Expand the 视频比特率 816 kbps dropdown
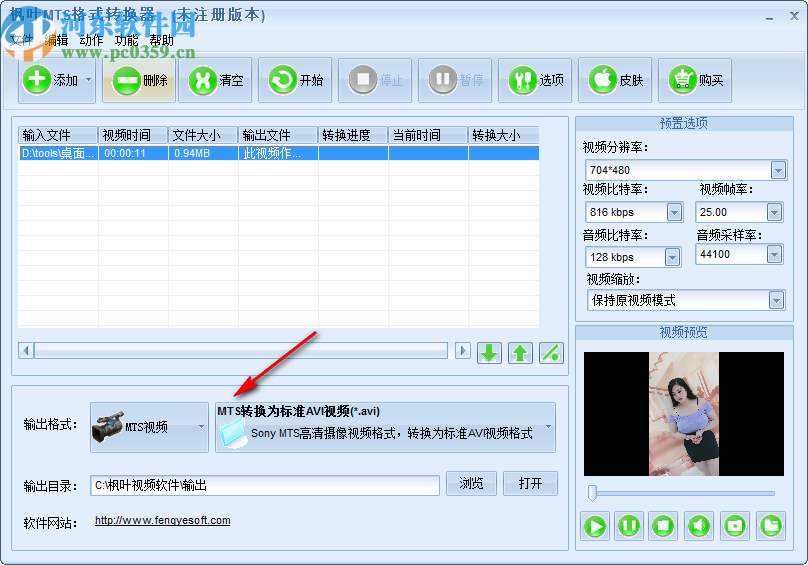 pos(674,212)
